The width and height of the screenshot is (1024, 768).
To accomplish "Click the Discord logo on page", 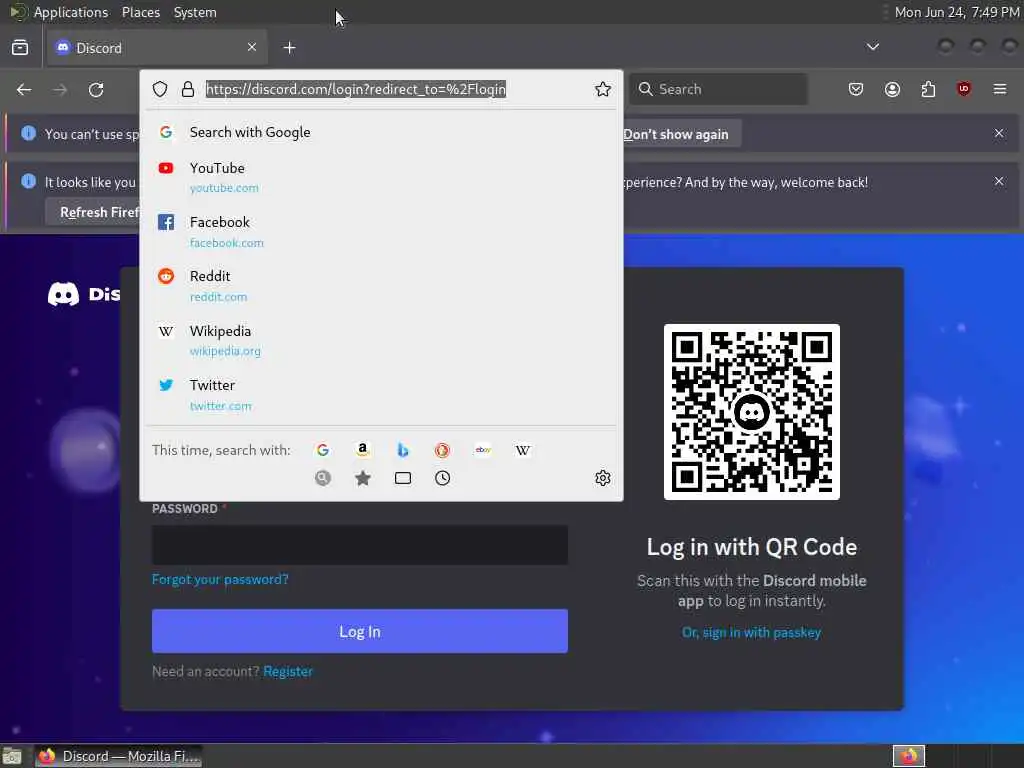I will click(x=84, y=295).
